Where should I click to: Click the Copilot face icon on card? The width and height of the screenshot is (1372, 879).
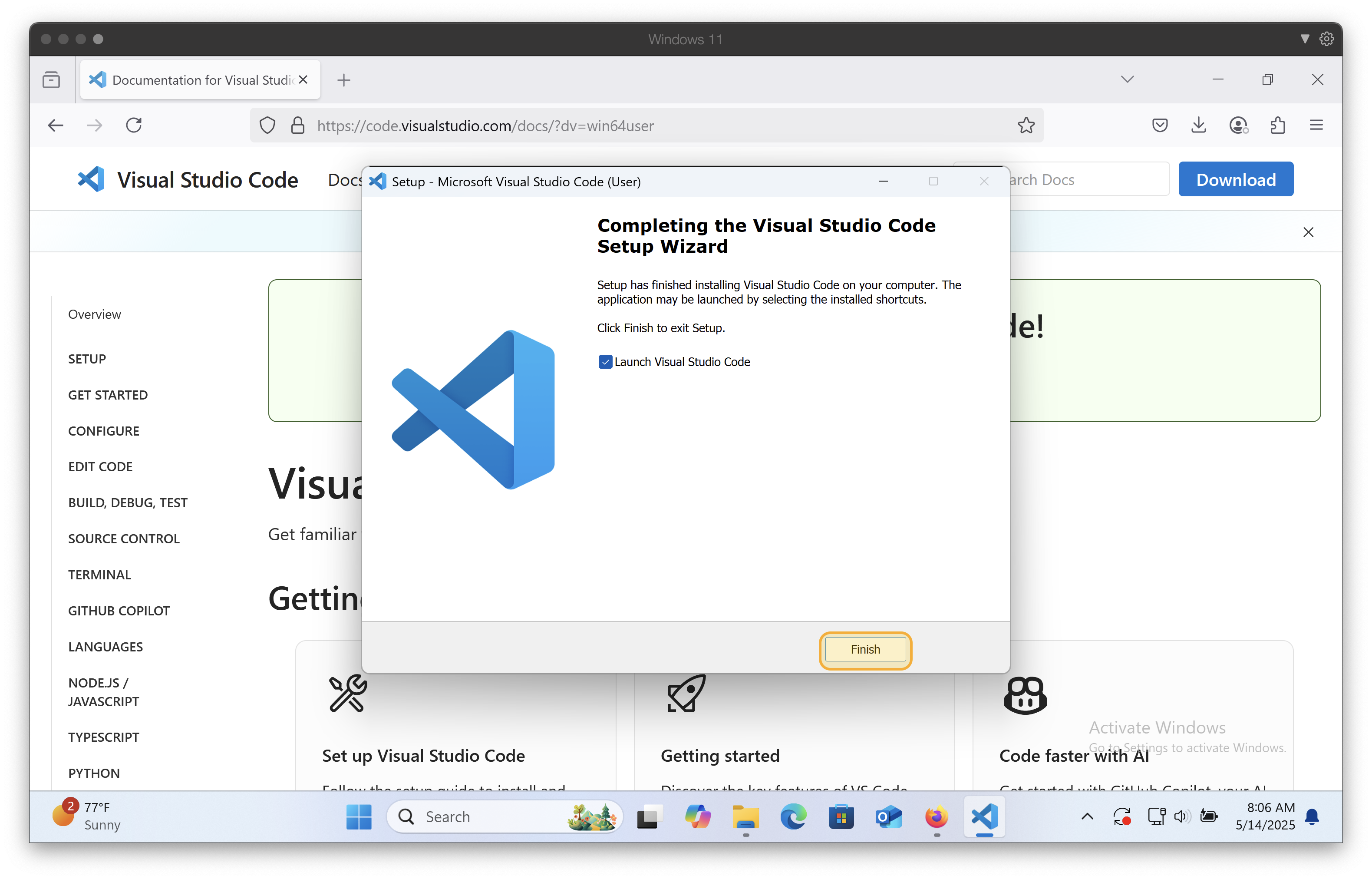[1025, 695]
